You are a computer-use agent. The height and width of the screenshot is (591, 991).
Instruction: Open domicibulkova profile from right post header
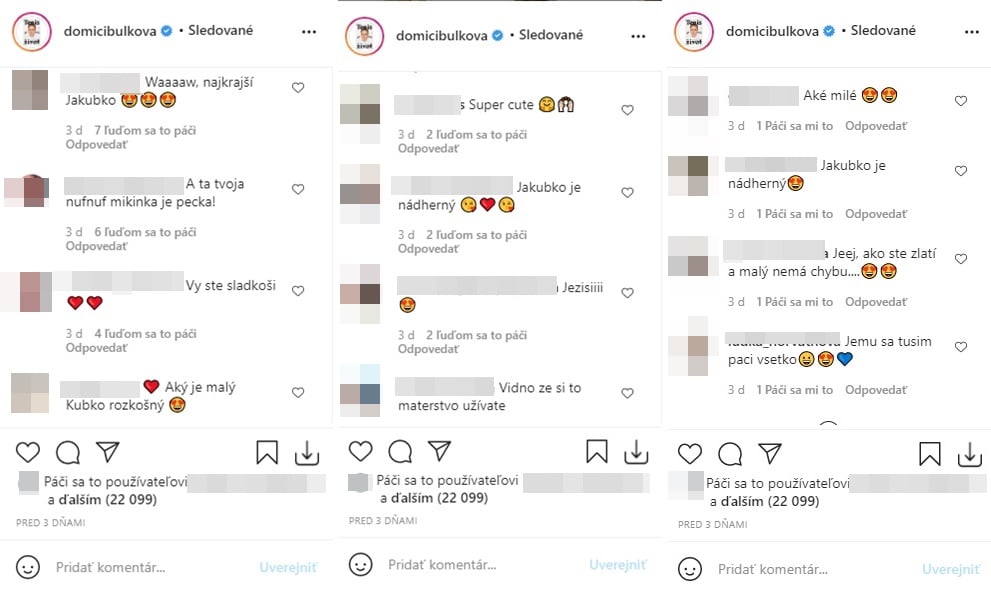772,31
